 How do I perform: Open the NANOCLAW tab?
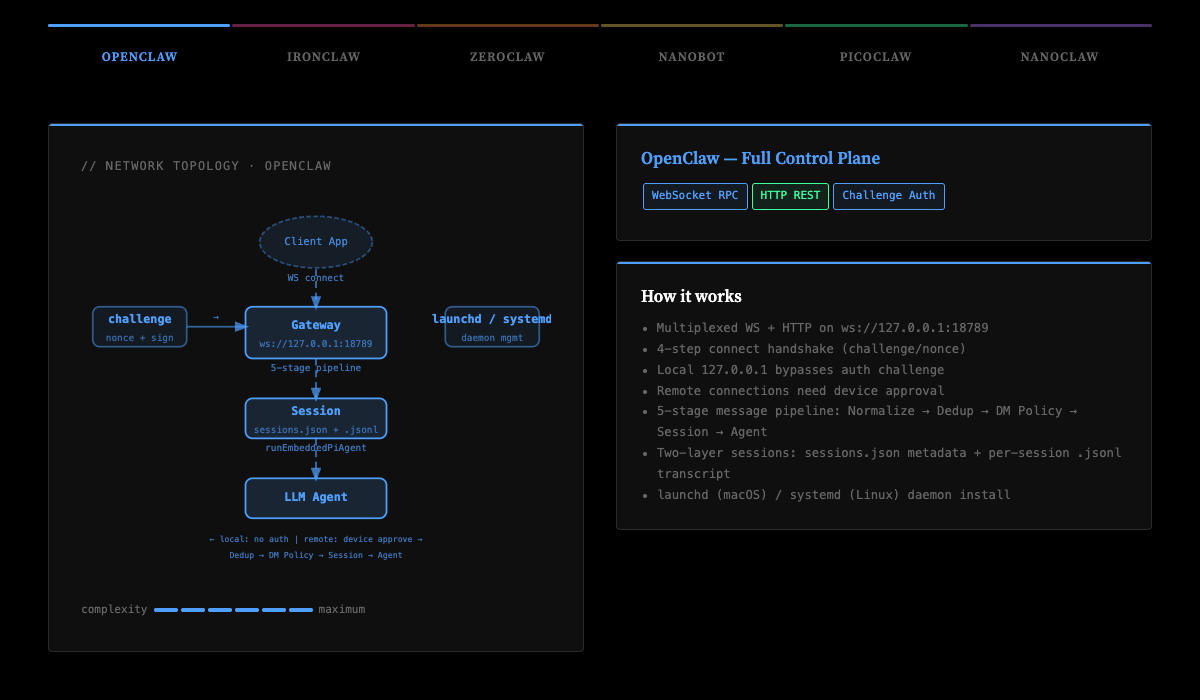(x=1059, y=57)
